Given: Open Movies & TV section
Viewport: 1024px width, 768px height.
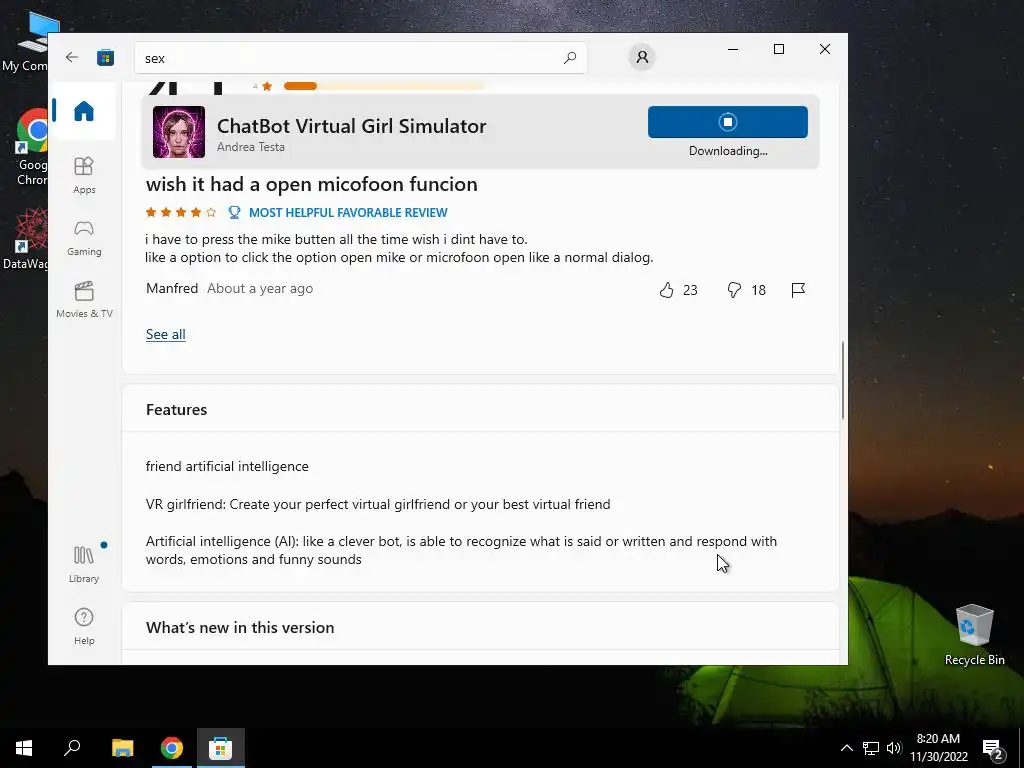Looking at the screenshot, I should (x=84, y=300).
